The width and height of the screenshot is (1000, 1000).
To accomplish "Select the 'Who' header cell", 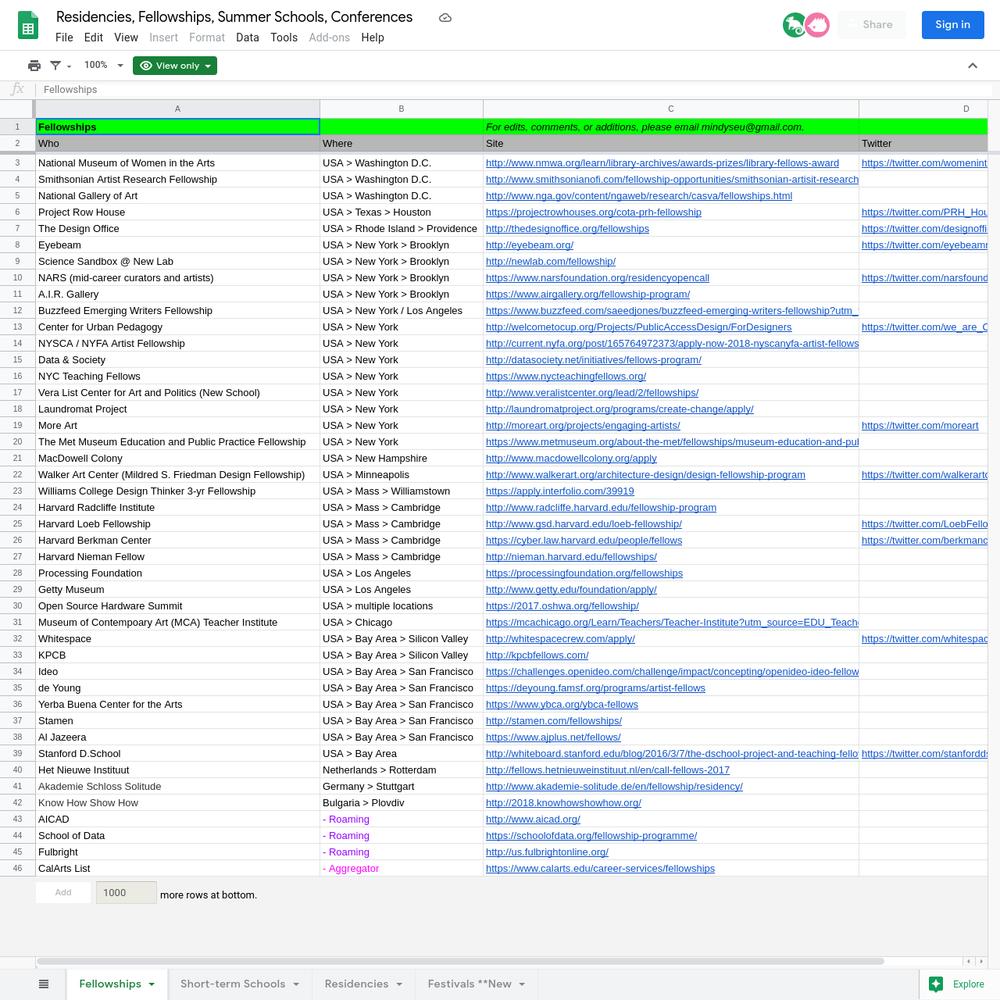I will [x=177, y=143].
